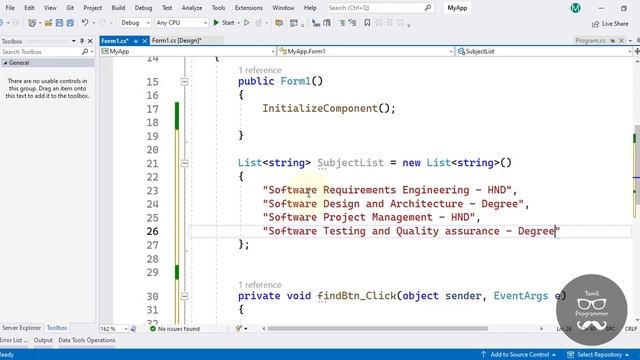The width and height of the screenshot is (640, 360).
Task: Click Add to Source Control
Action: click(518, 354)
